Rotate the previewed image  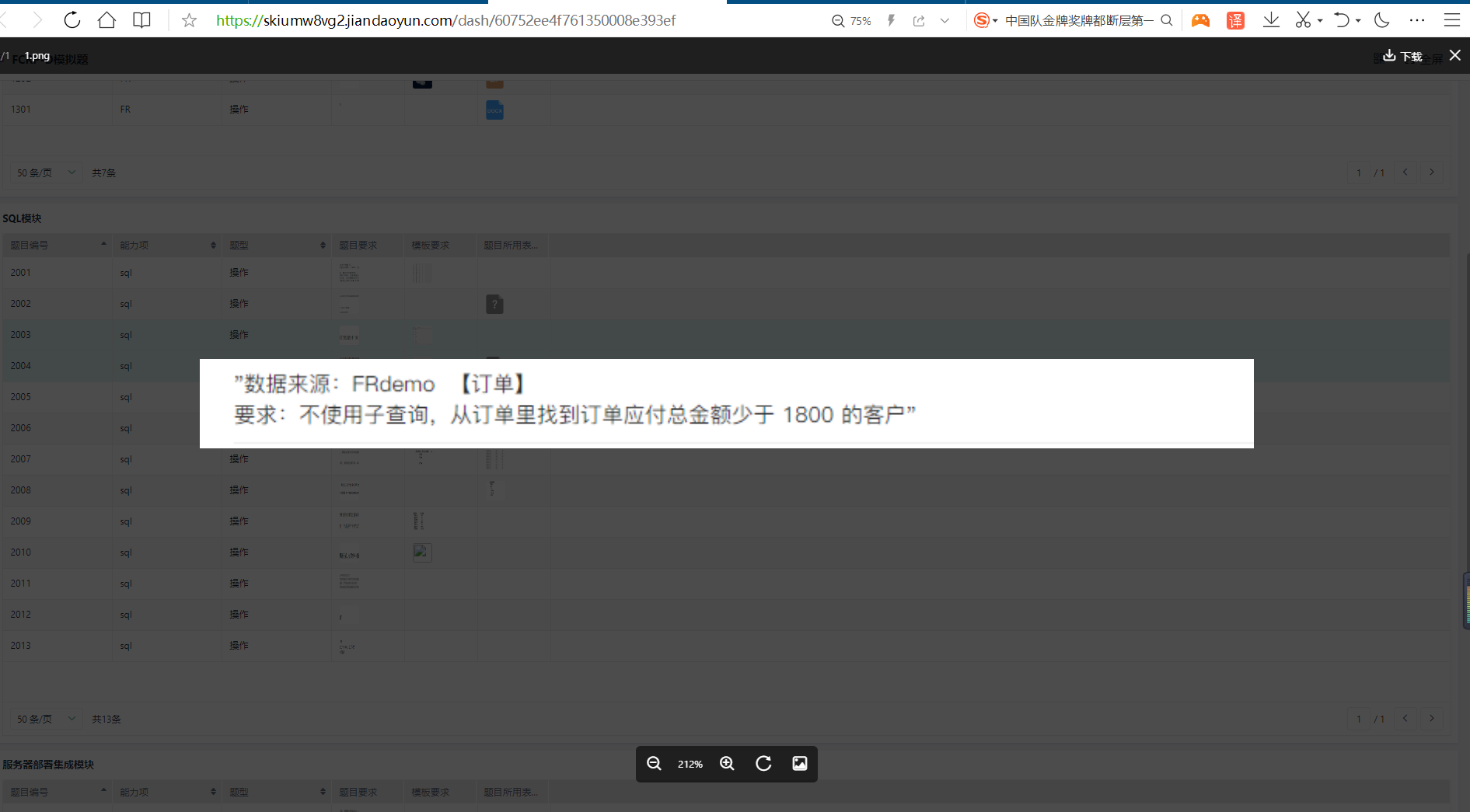coord(763,764)
